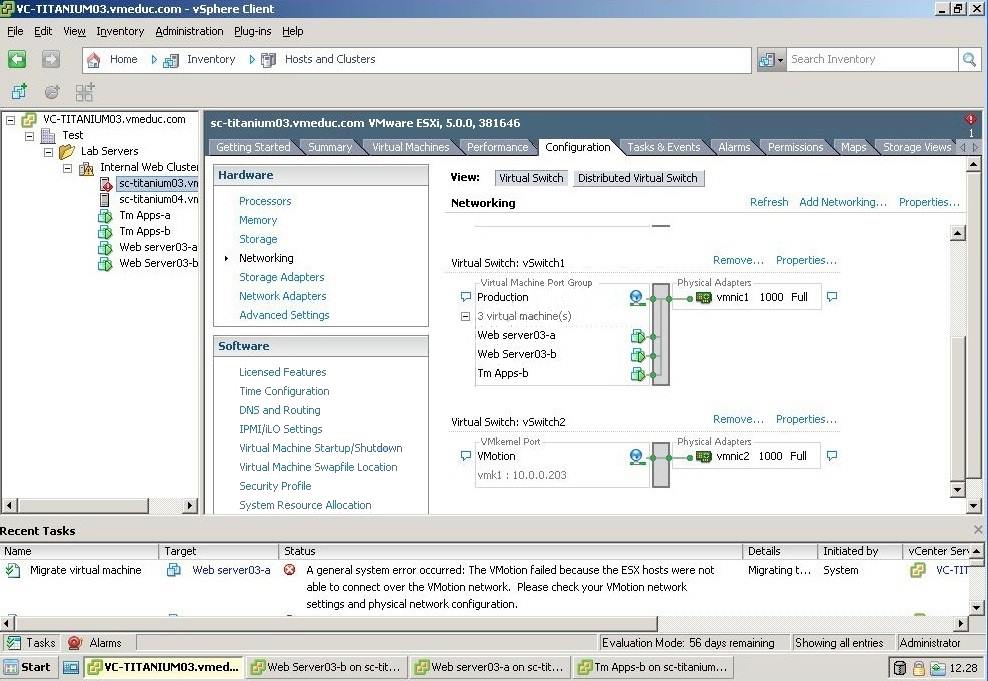Click Properties link for vSwitch1

click(806, 260)
